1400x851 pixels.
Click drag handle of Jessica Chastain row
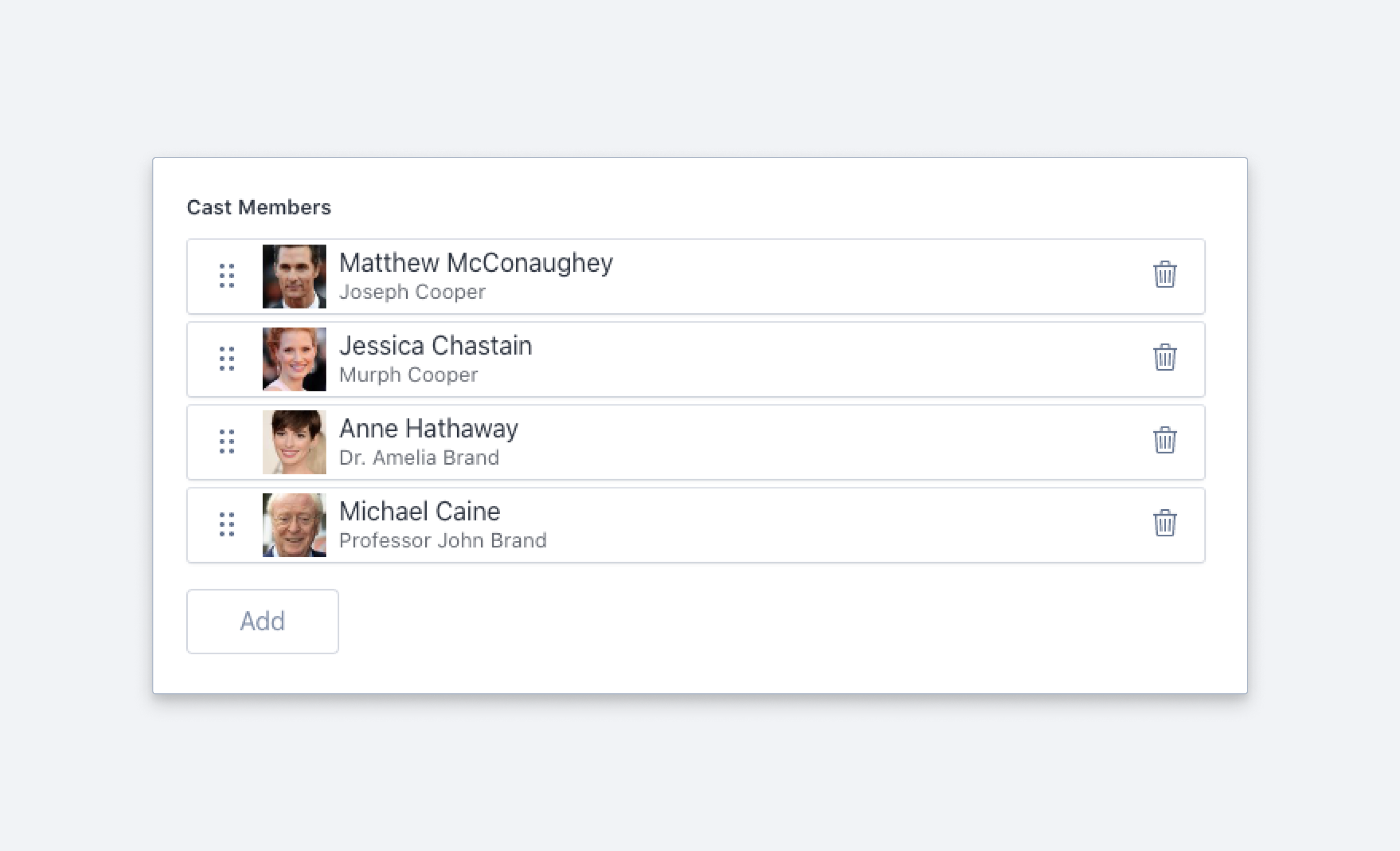pyautogui.click(x=227, y=359)
